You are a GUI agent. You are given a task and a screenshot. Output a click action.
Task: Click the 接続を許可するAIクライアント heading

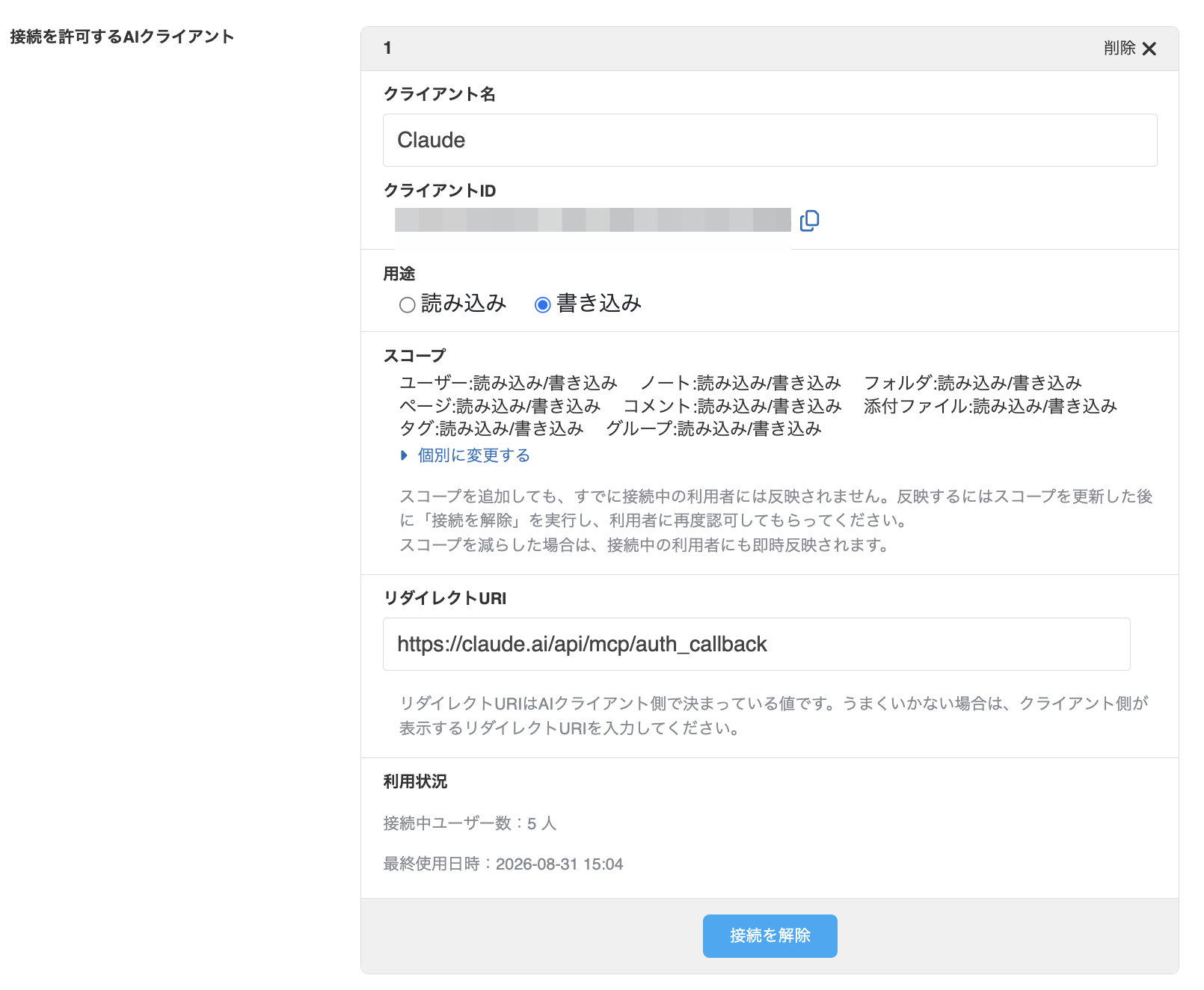click(122, 37)
